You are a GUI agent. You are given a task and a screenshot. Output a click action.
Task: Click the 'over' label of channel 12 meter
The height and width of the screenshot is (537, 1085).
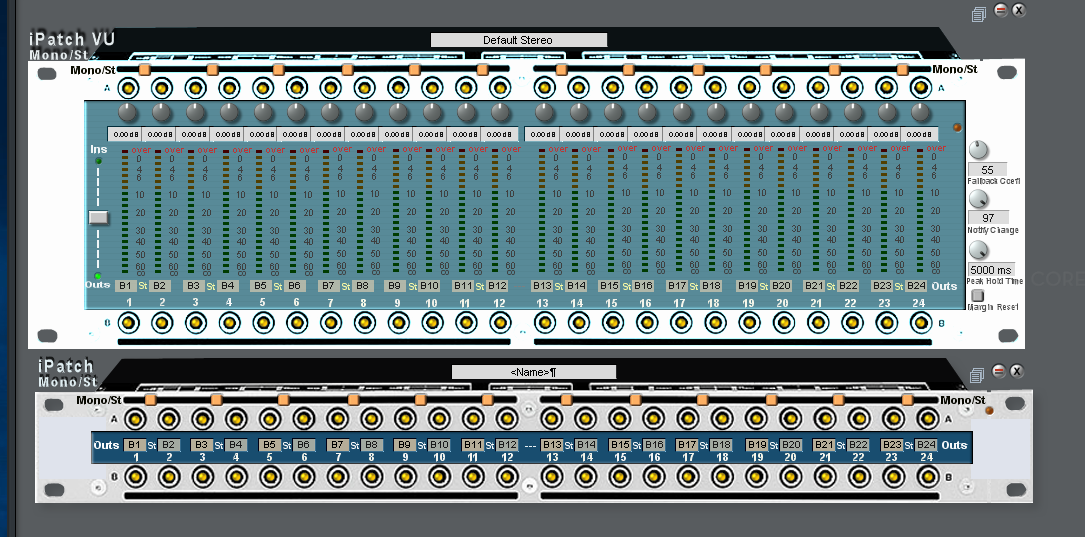click(511, 149)
